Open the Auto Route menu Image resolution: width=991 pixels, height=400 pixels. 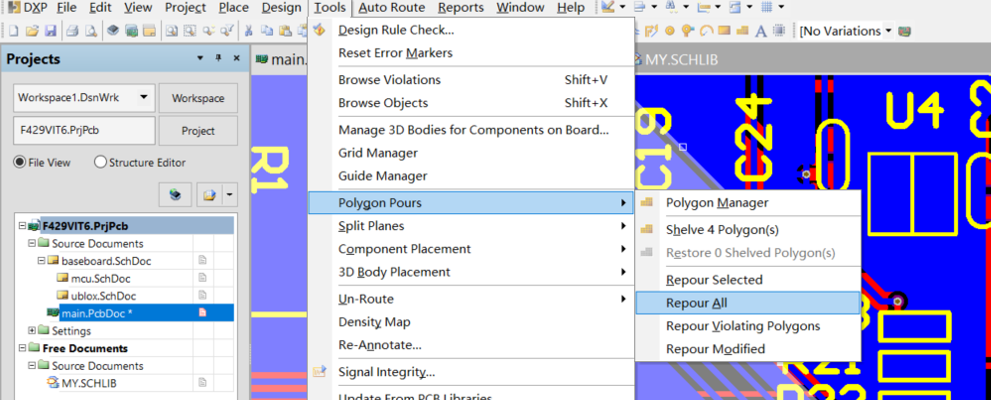(394, 8)
